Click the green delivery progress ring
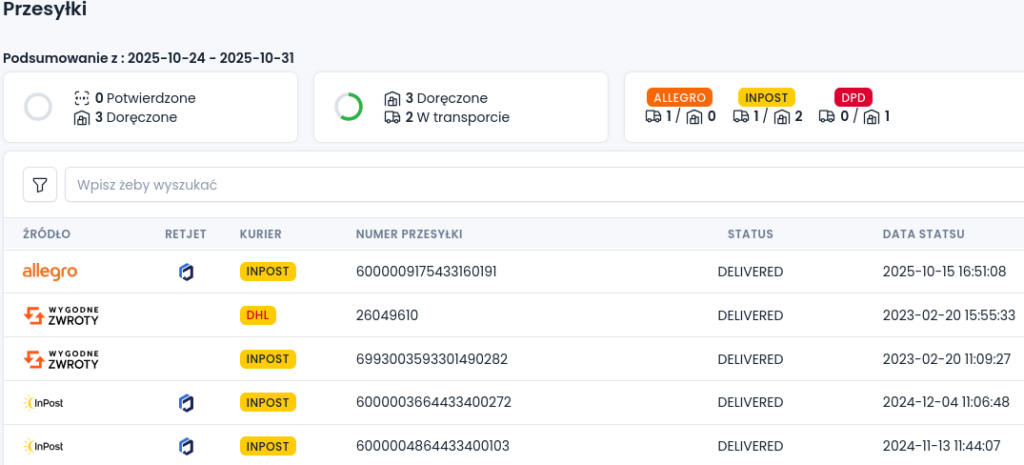 349,107
